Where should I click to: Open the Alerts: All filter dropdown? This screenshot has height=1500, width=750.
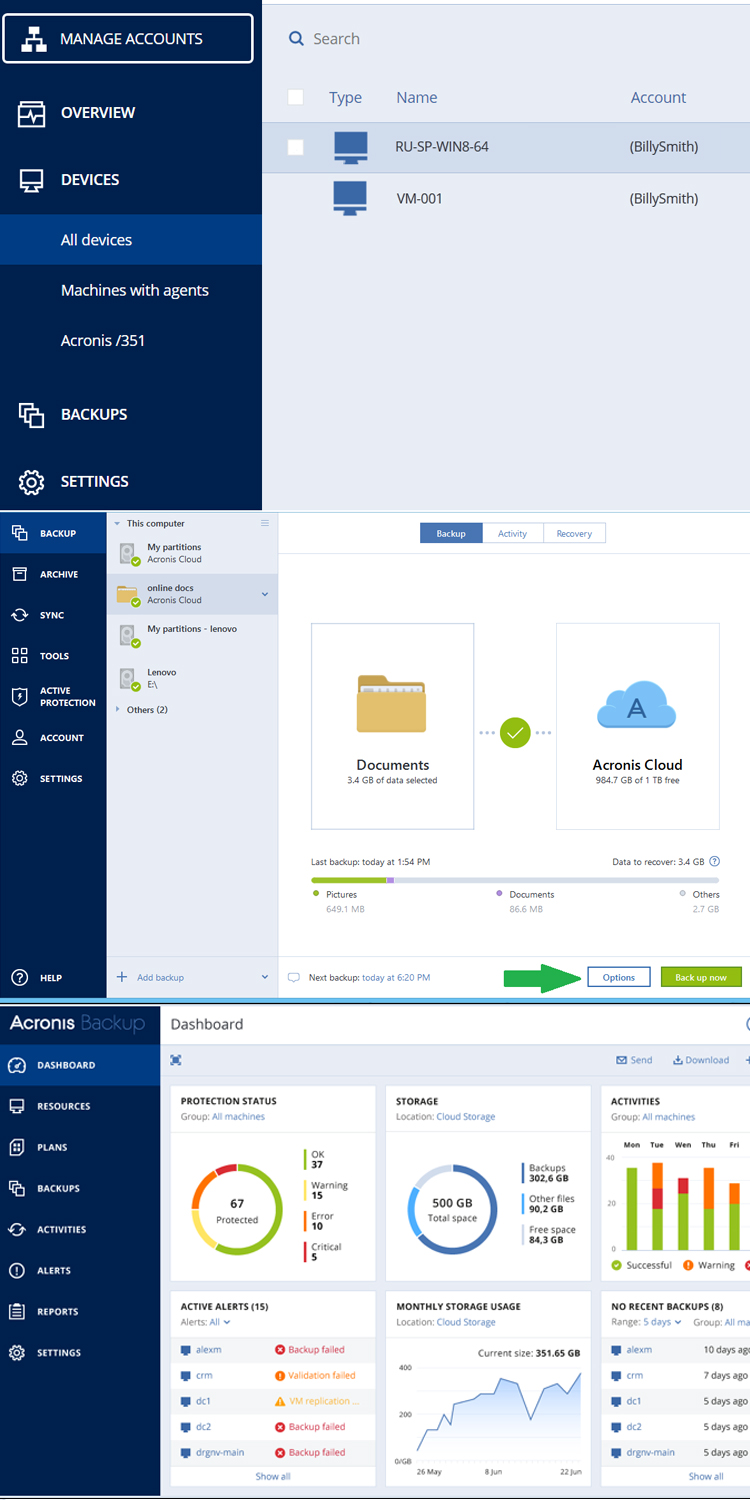pos(219,1322)
